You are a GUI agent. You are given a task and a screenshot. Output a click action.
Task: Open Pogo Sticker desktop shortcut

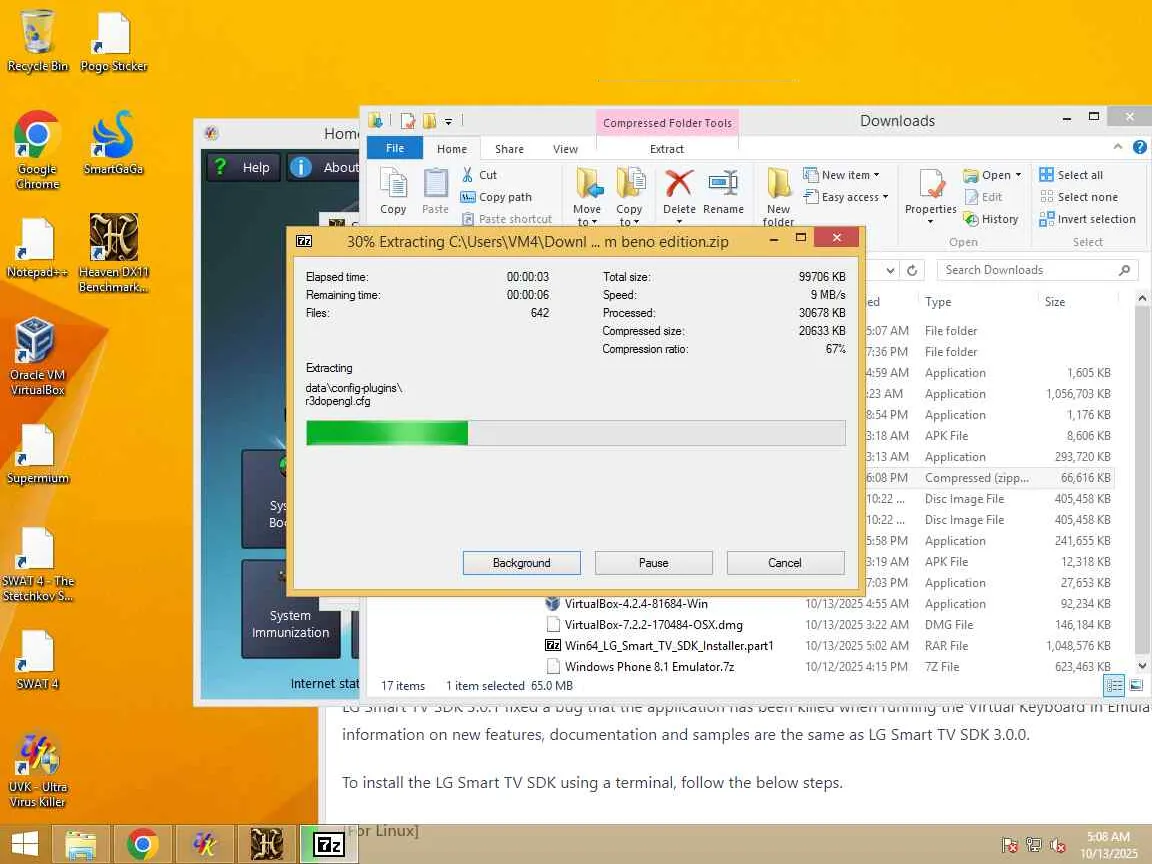point(113,42)
